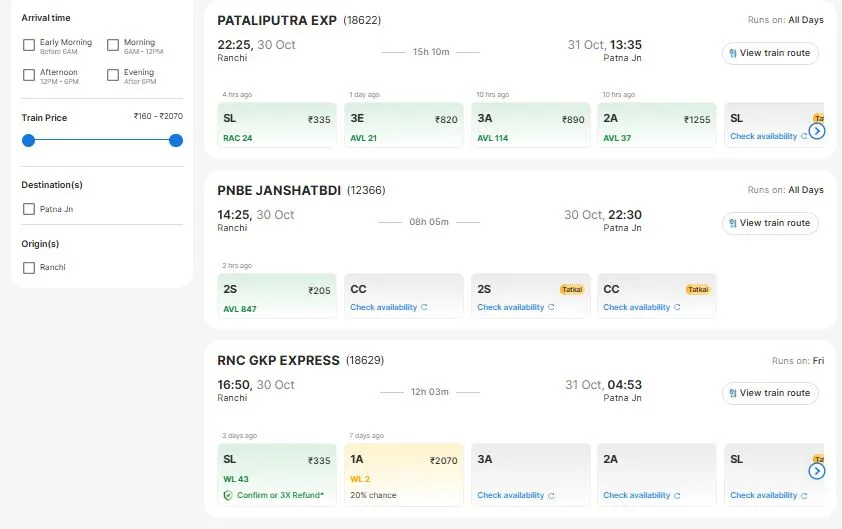The height and width of the screenshot is (529, 842).
Task: Click Tatkal badge on Janshatbdi CC card
Action: point(698,289)
